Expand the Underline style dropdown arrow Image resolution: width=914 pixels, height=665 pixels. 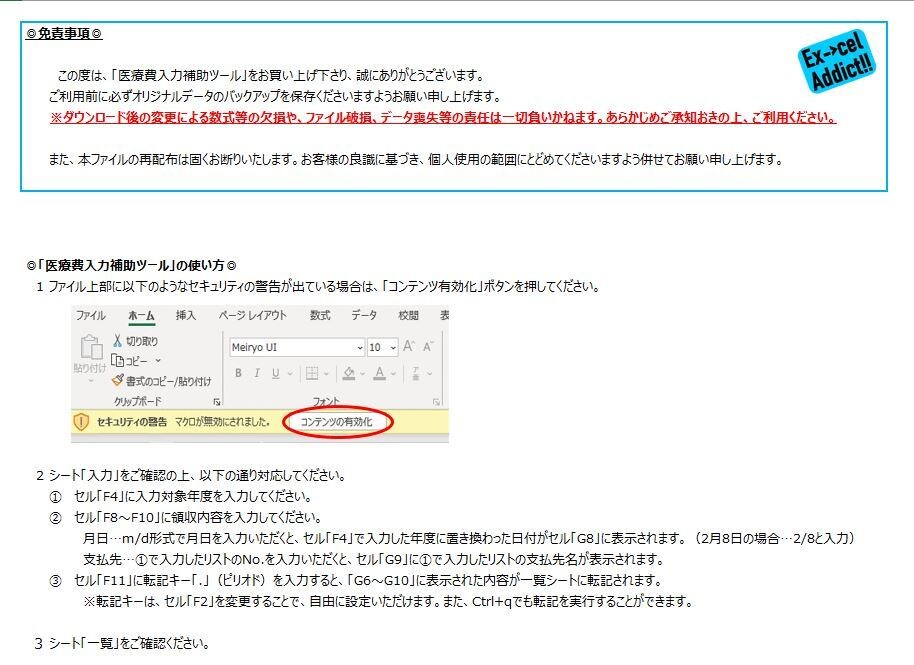[289, 374]
